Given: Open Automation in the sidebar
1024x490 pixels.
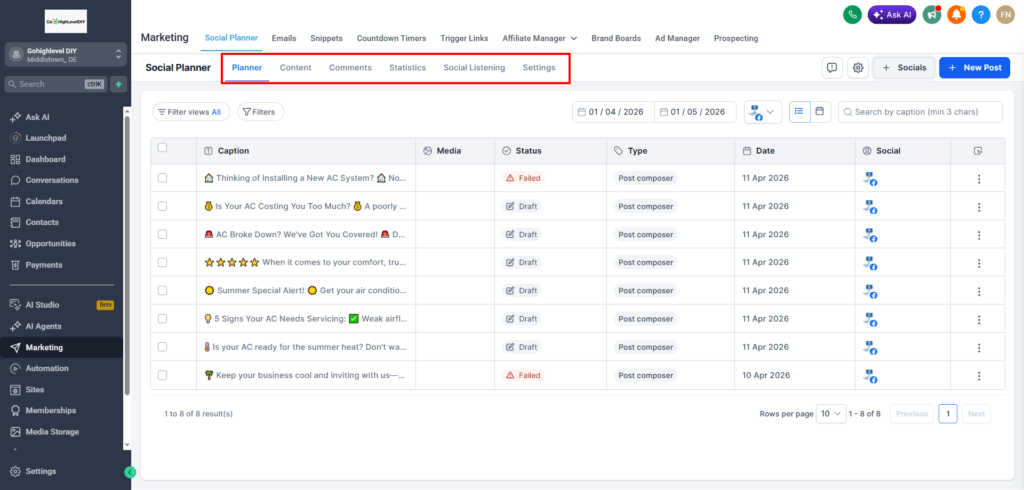Looking at the screenshot, I should 46,368.
